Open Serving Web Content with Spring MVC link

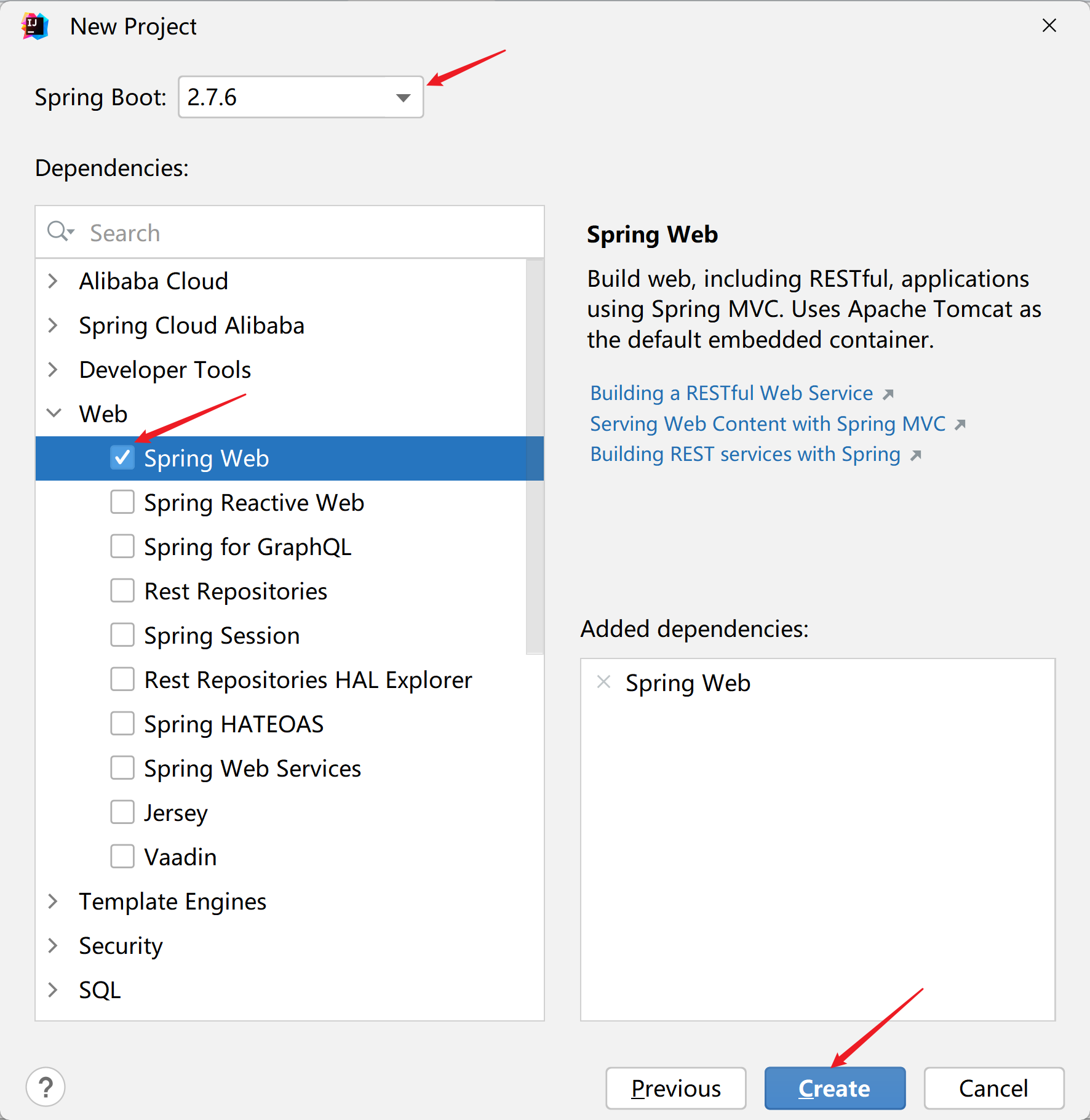[x=768, y=424]
